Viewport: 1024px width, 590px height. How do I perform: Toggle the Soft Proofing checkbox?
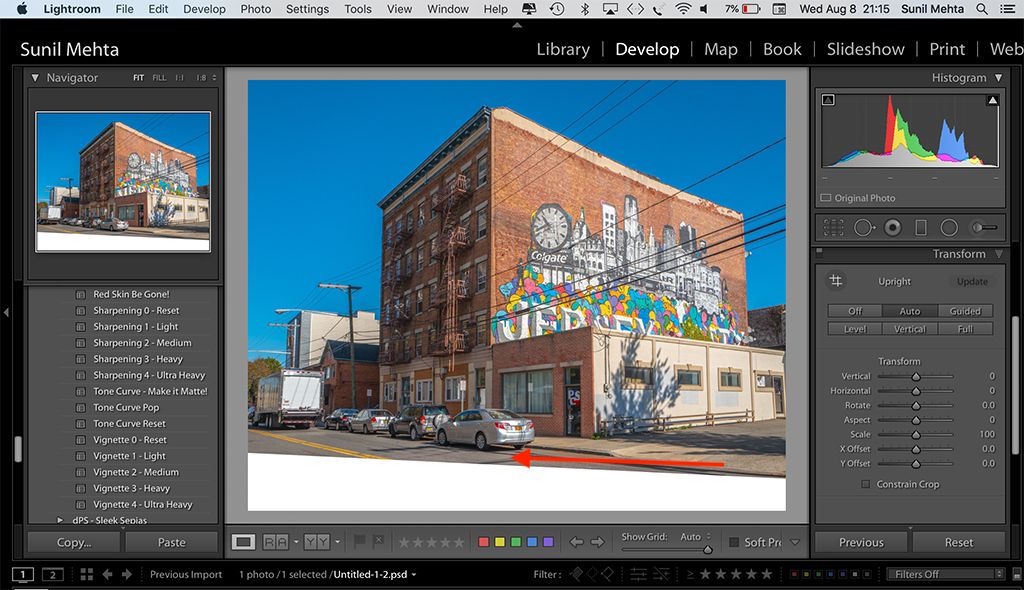734,542
